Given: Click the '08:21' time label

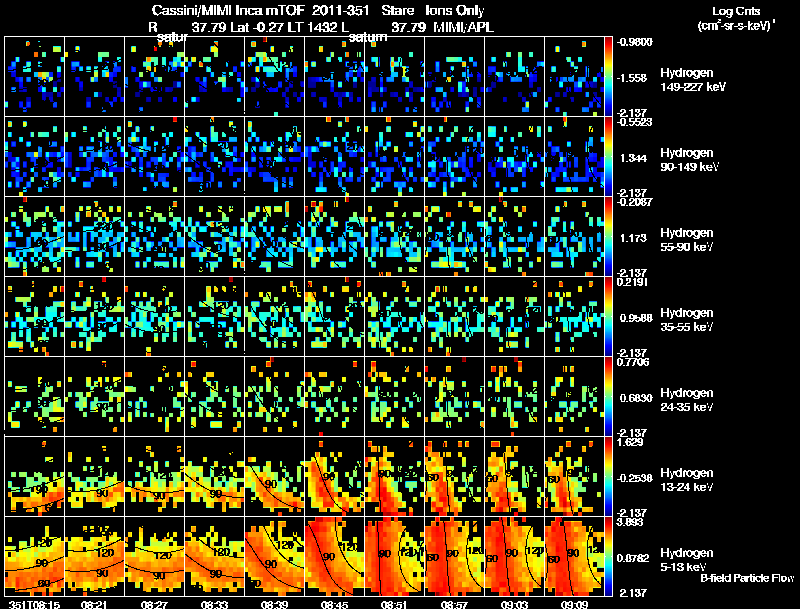Looking at the screenshot, I should (x=95, y=604).
